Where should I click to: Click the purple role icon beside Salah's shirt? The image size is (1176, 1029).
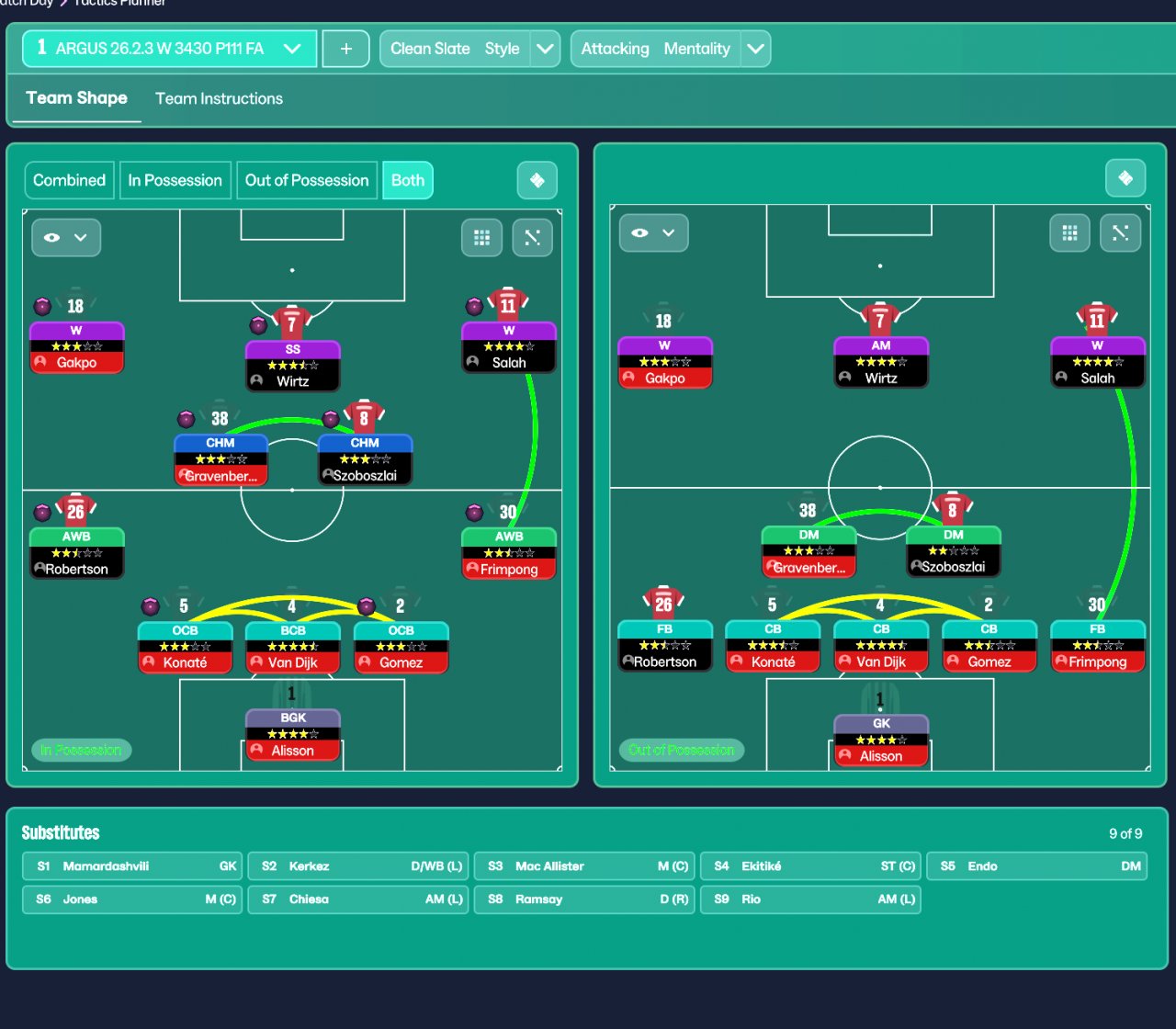(x=474, y=306)
